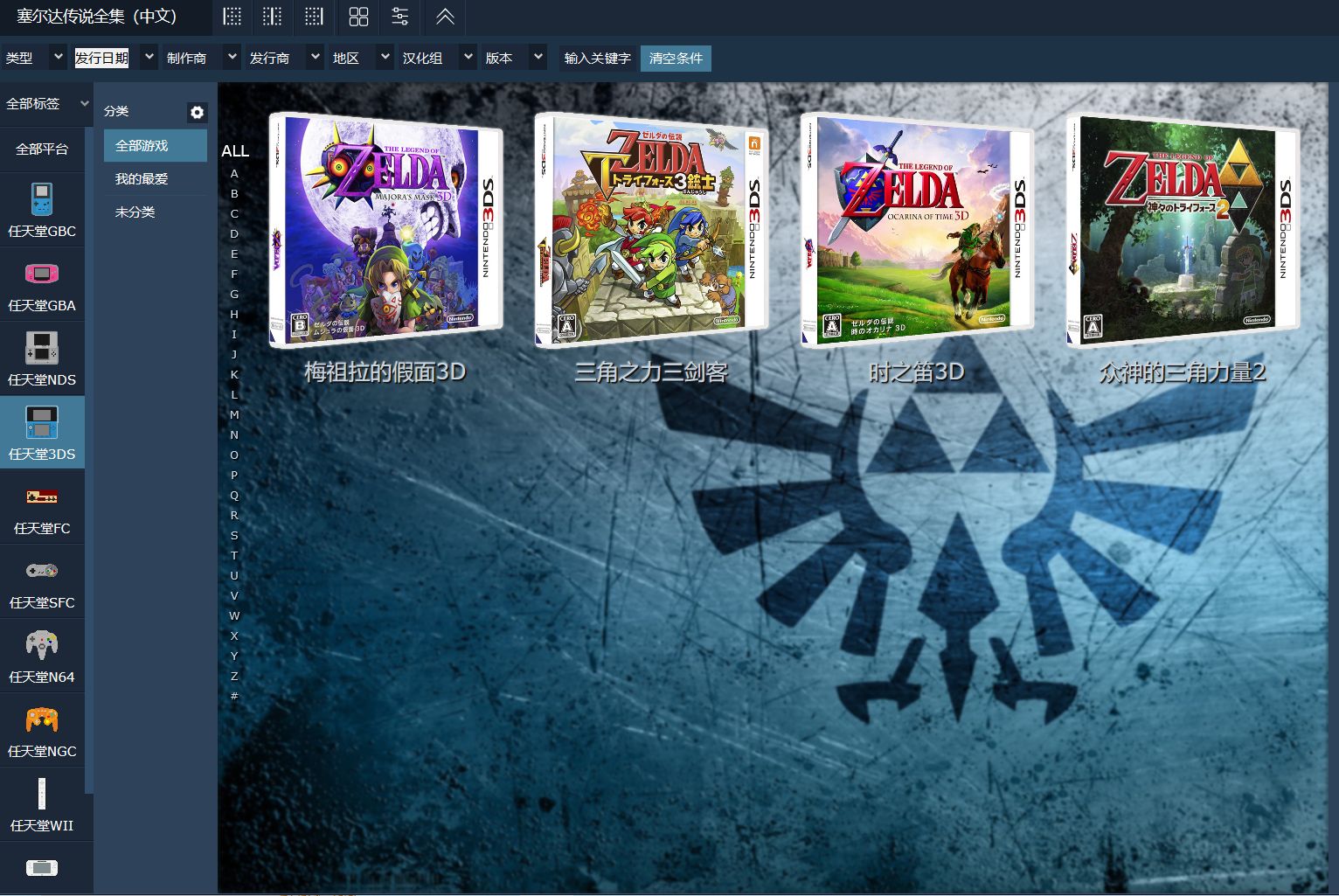The image size is (1339, 896).
Task: Select the 任天堂NGC controller icon
Action: [x=42, y=720]
